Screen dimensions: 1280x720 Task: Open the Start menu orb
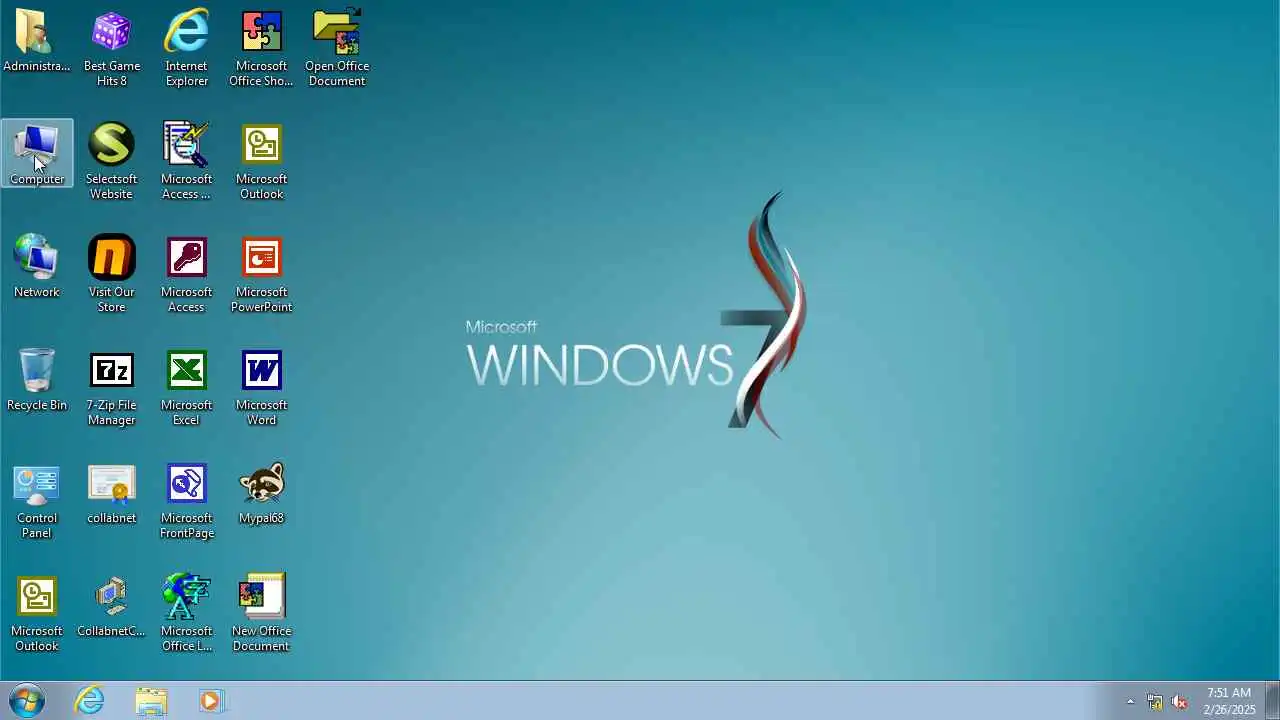(x=27, y=701)
